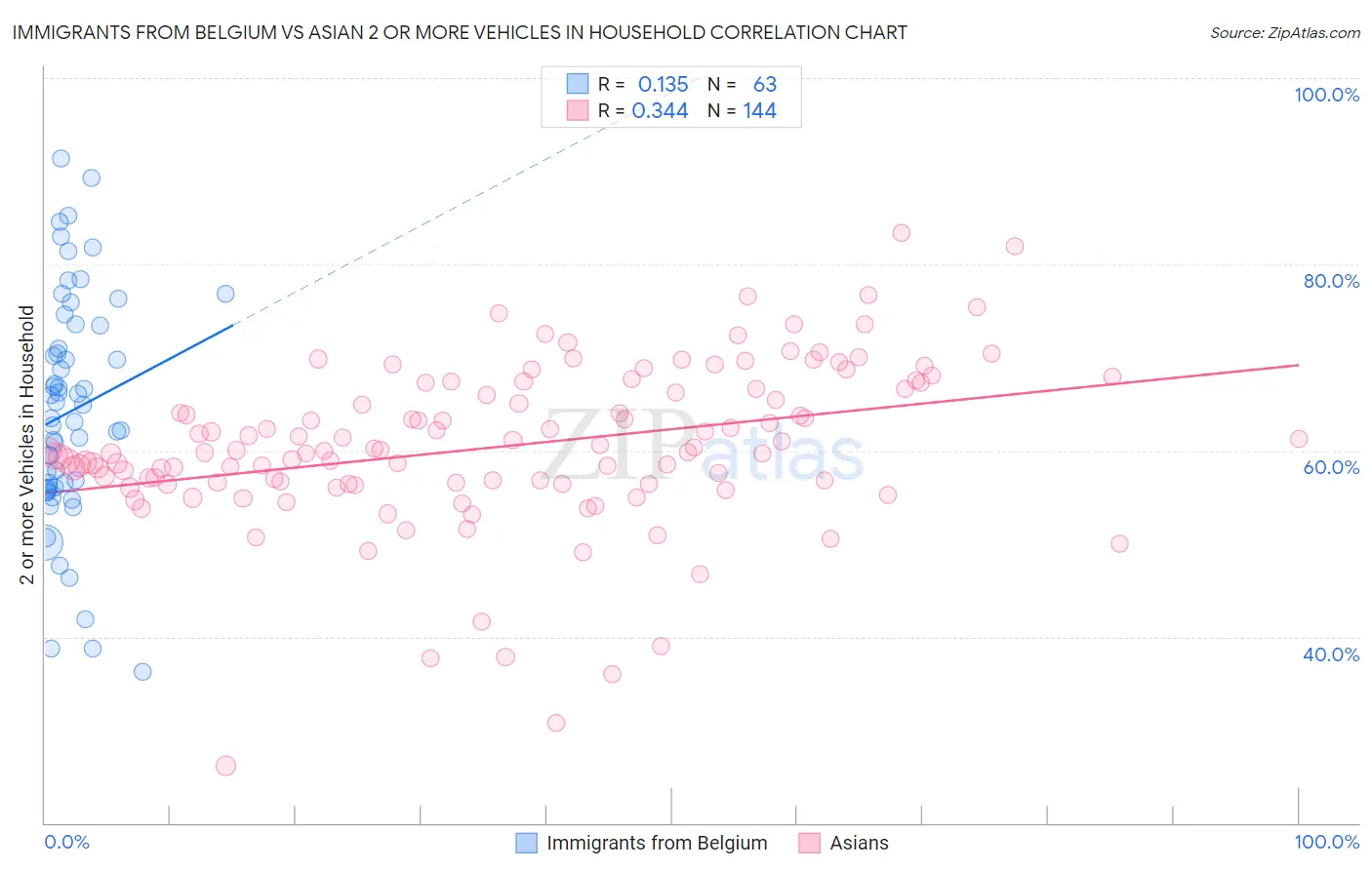
Task: Click the large blue bubble near 50%
Action: pos(45,542)
